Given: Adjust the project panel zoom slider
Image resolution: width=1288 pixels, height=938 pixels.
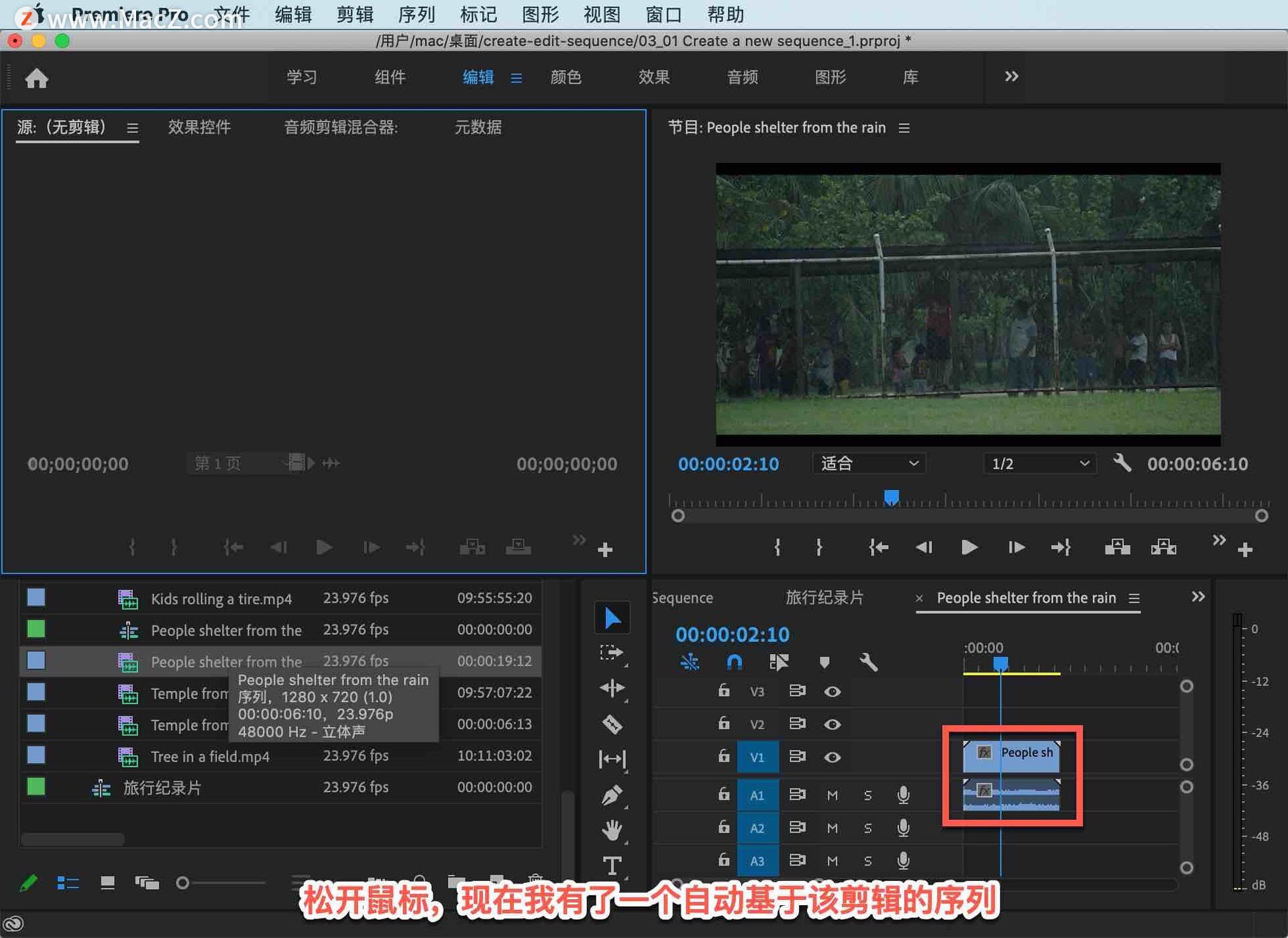Looking at the screenshot, I should 183,883.
